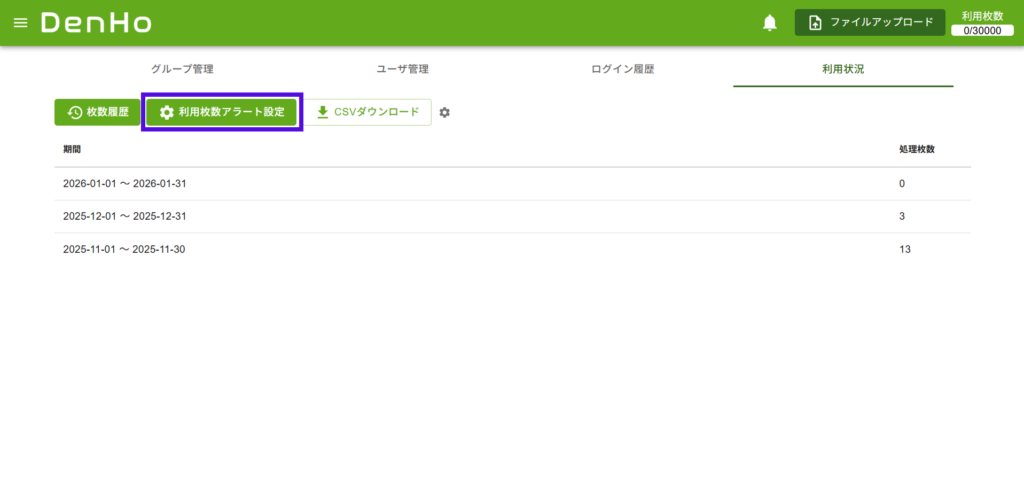Image resolution: width=1024 pixels, height=480 pixels.
Task: Click the 利用枚数 0/30000 counter
Action: [982, 23]
